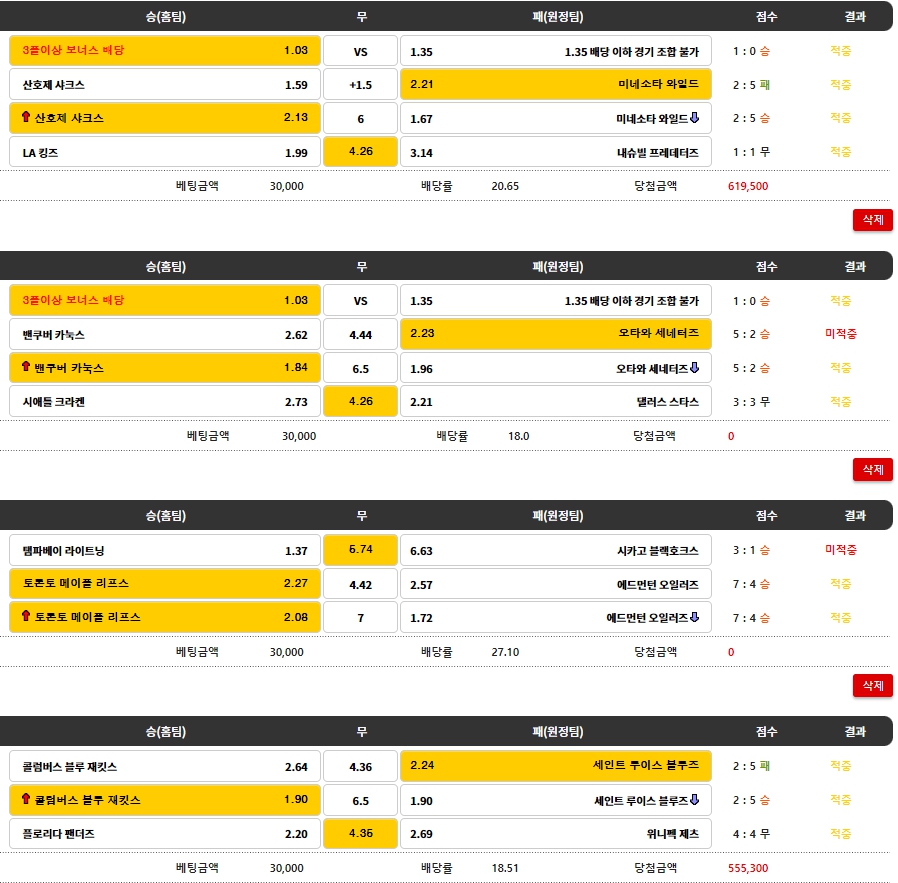Click the 1.84 odds for 밴쿠버 카눅스
The width and height of the screenshot is (898, 883).
pyautogui.click(x=296, y=367)
